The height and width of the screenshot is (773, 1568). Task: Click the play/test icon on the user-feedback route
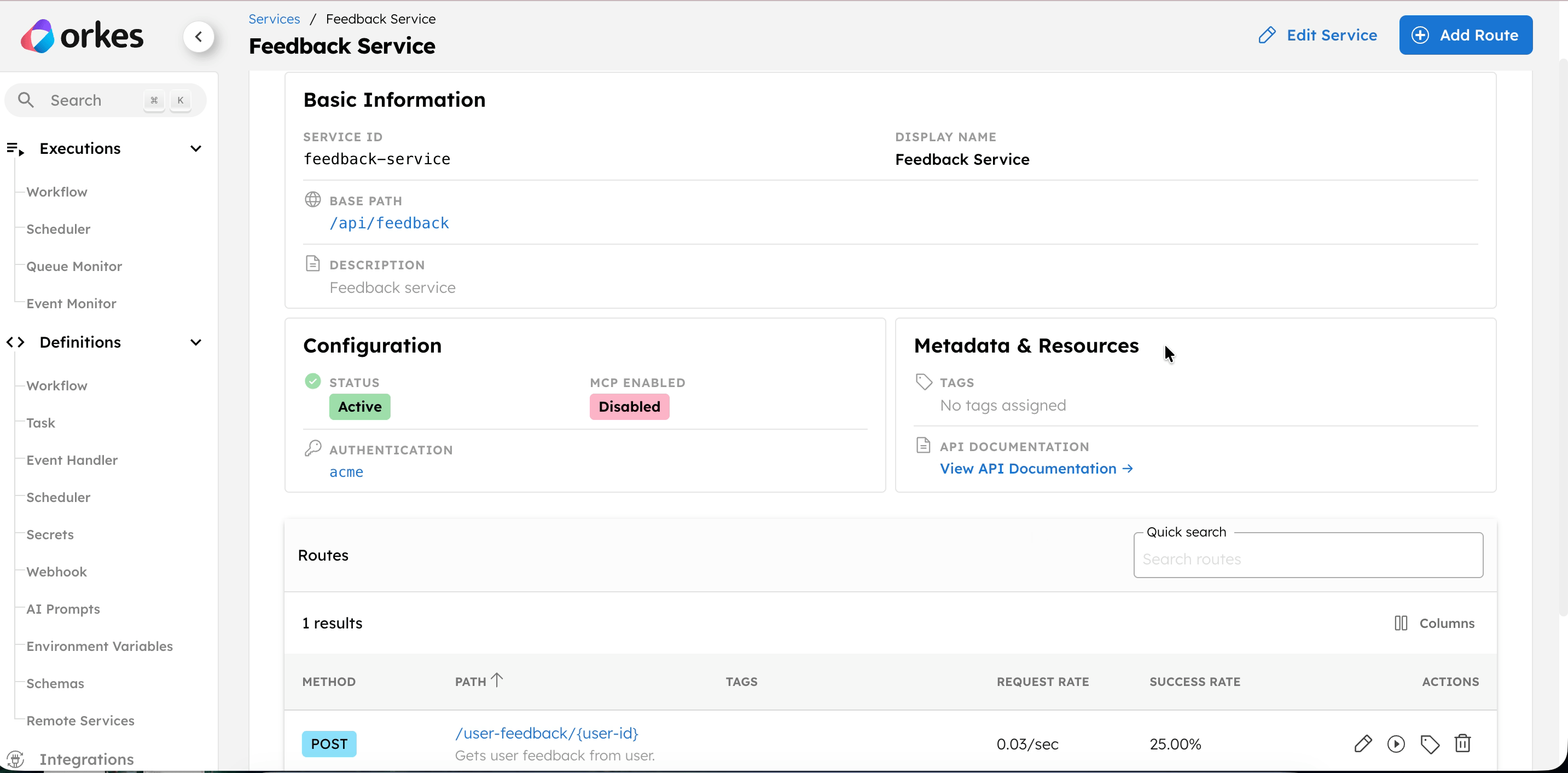1396,743
